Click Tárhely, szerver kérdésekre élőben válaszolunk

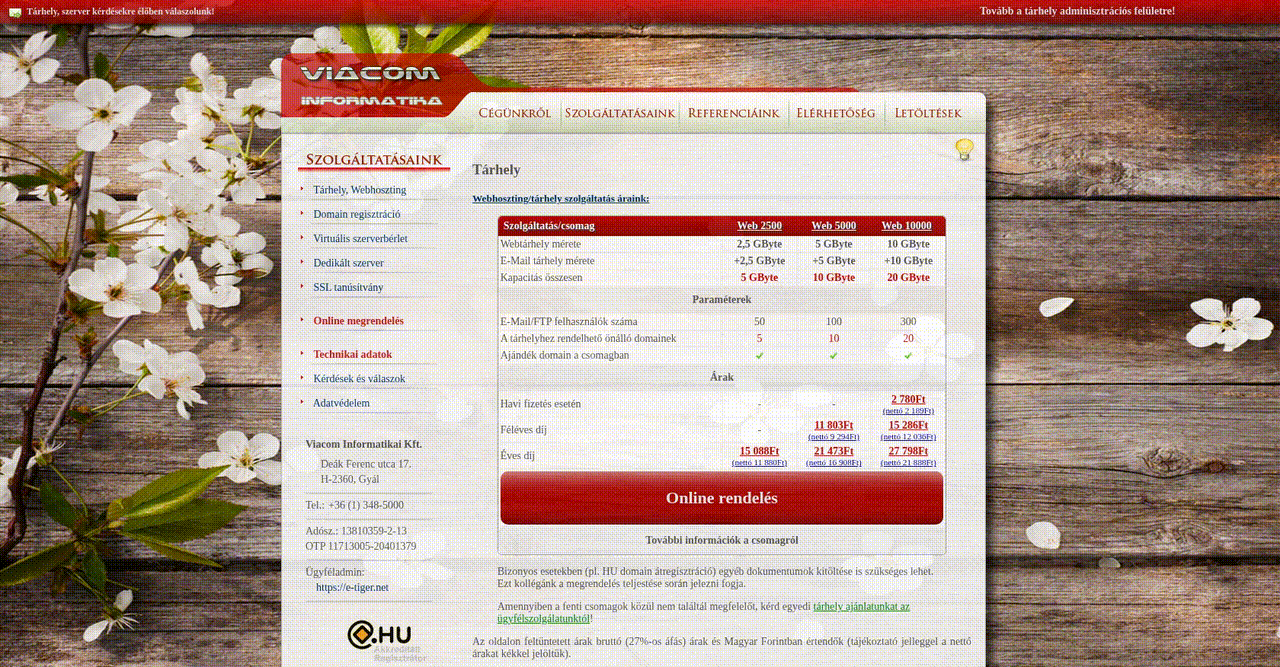(120, 12)
